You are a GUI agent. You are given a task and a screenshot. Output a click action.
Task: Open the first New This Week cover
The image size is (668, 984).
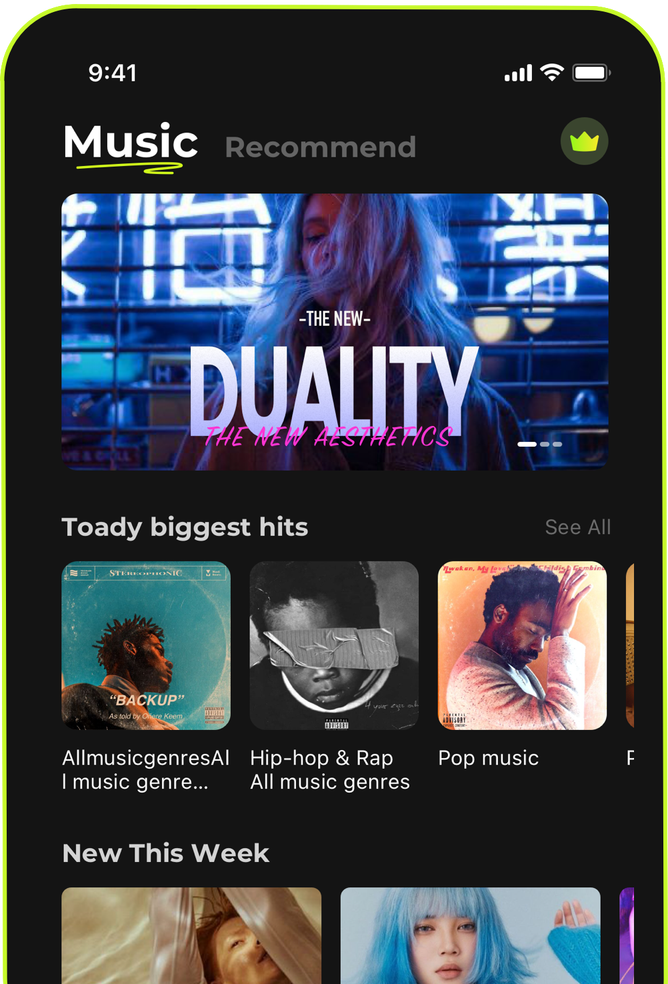191,935
